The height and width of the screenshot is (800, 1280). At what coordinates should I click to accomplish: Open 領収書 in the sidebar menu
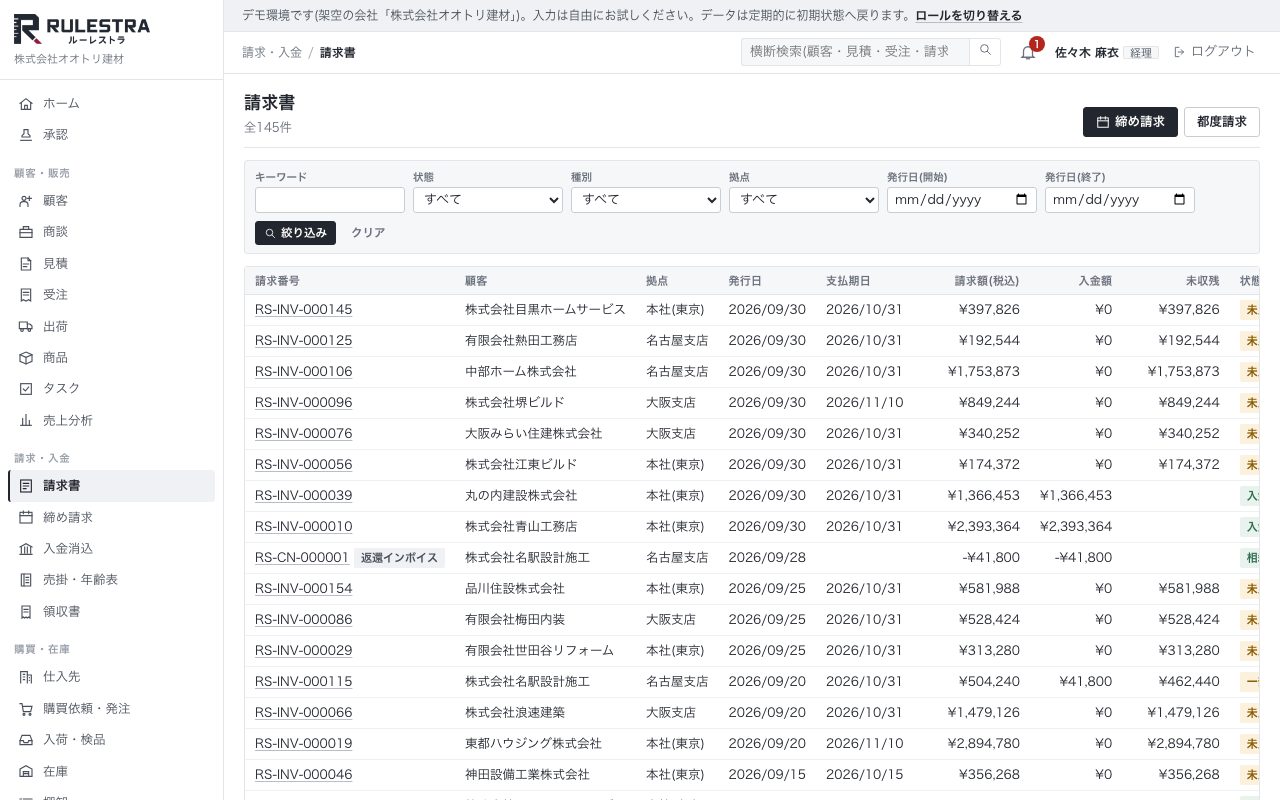(x=111, y=612)
